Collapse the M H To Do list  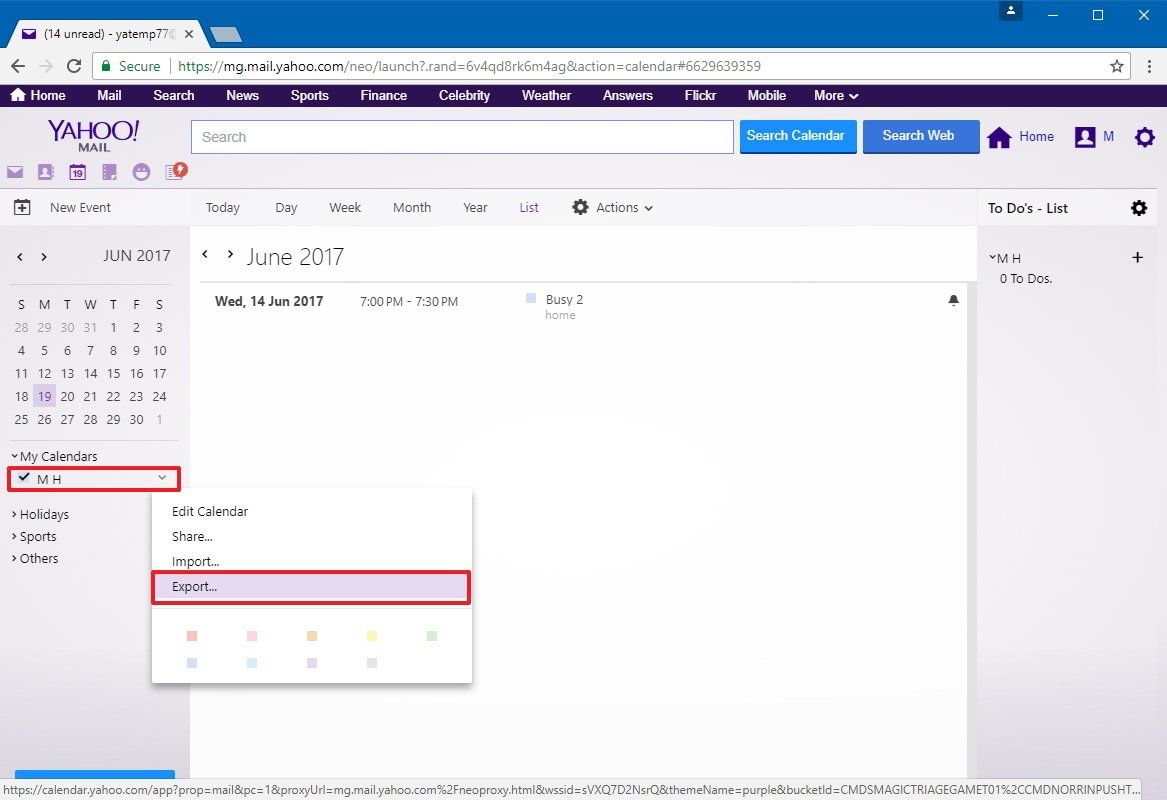click(x=992, y=257)
